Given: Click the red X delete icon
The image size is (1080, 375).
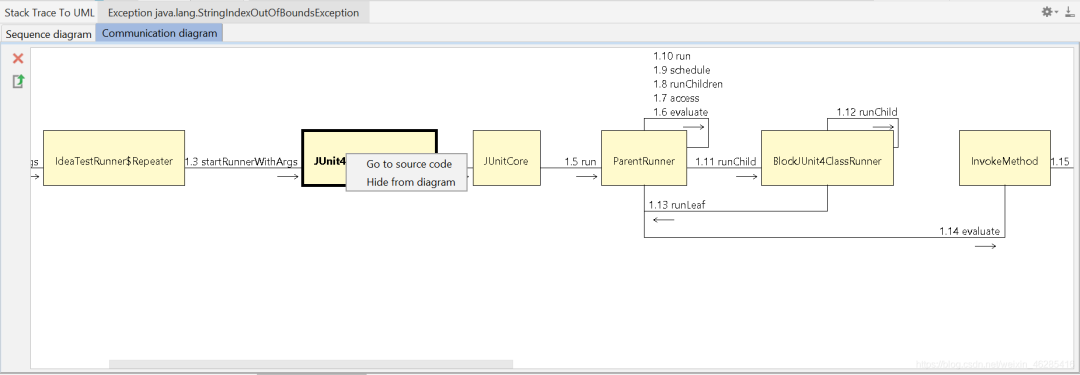Looking at the screenshot, I should point(19,59).
